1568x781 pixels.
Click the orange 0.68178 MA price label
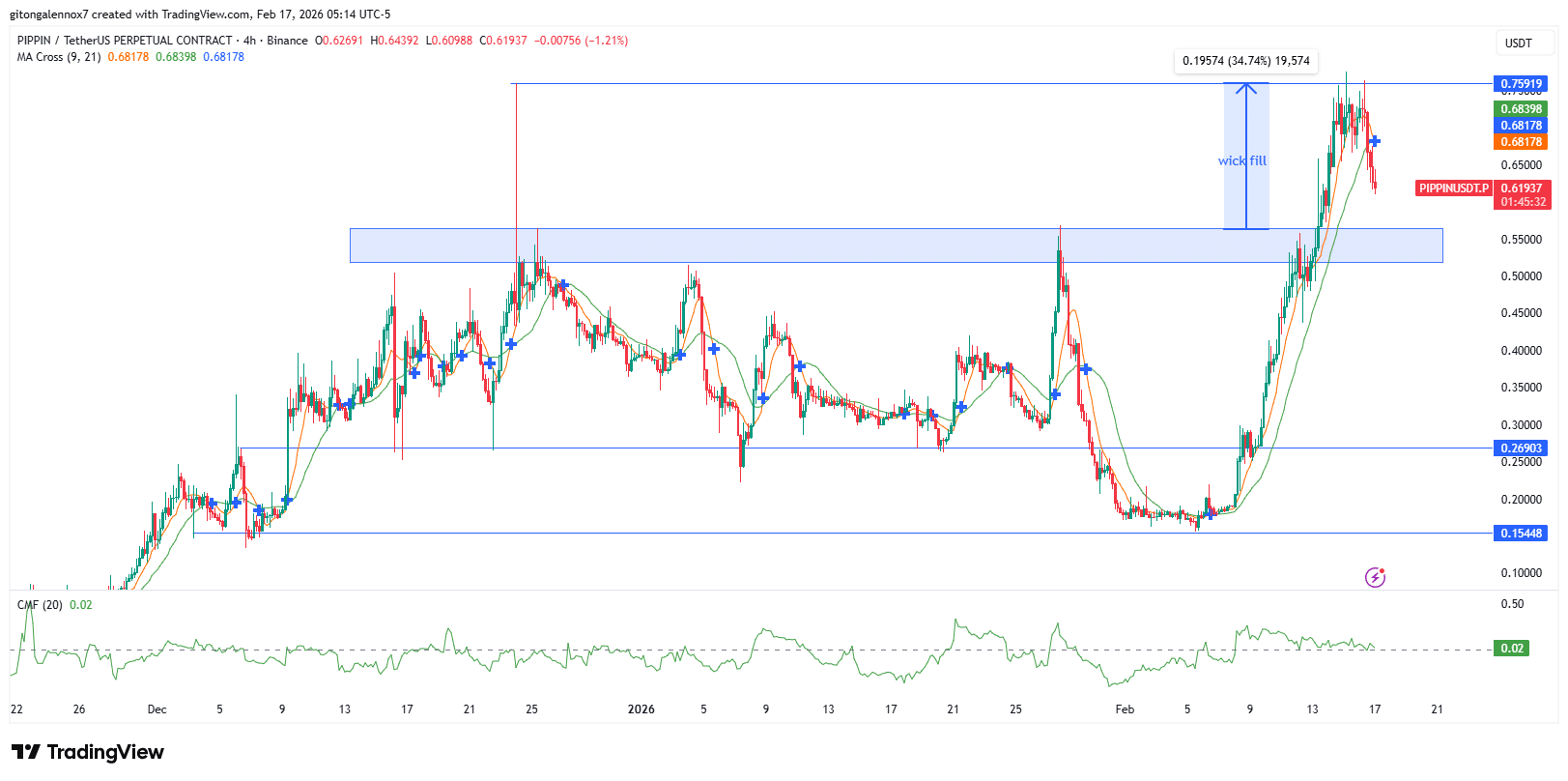[x=1521, y=142]
